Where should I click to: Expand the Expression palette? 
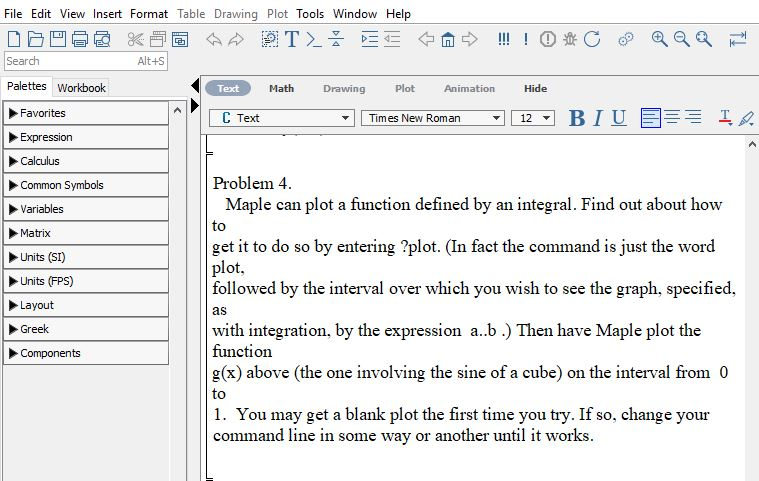(86, 137)
